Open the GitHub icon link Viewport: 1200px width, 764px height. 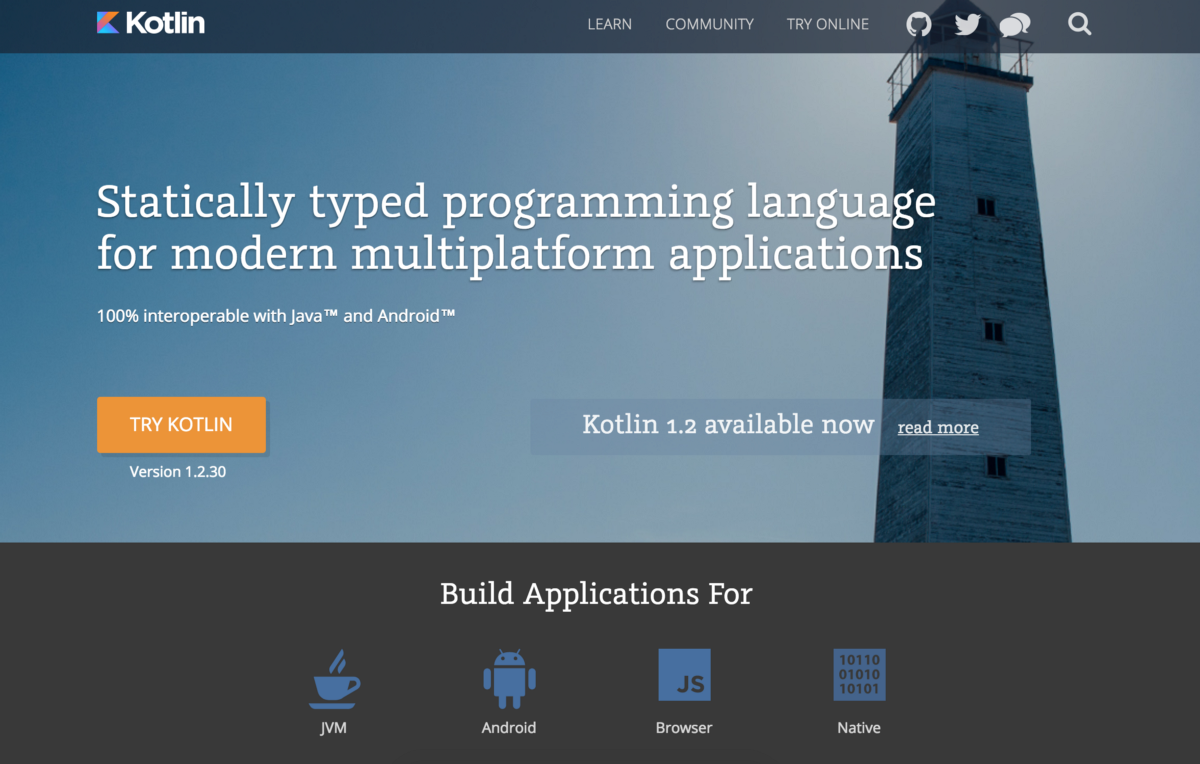pyautogui.click(x=919, y=24)
